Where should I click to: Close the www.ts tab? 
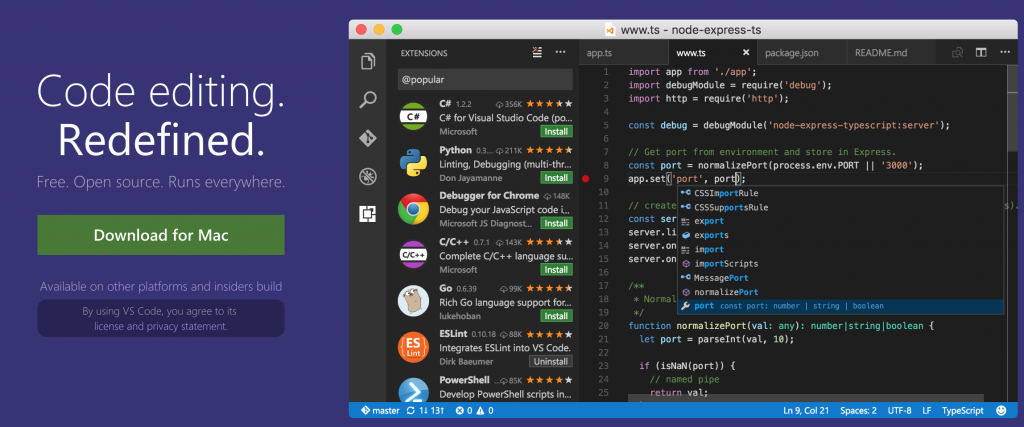click(x=746, y=53)
